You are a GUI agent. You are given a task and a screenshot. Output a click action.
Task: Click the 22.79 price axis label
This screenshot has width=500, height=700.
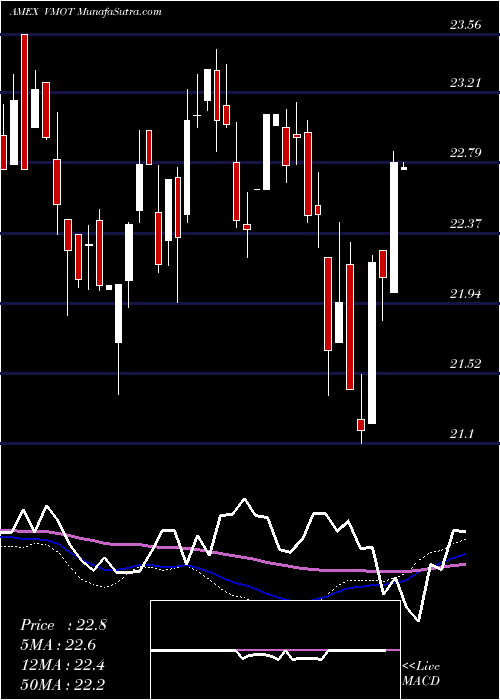[466, 153]
